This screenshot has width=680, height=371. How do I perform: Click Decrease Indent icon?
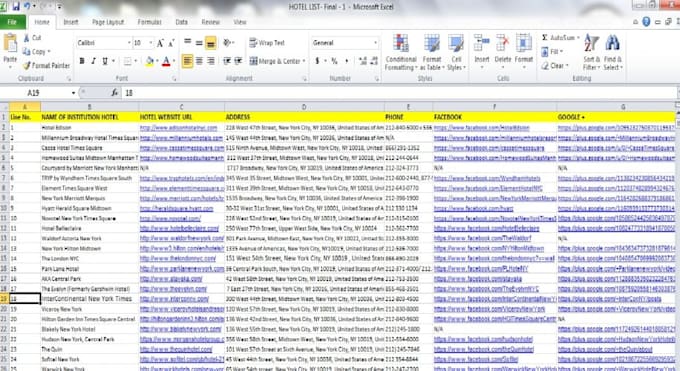click(227, 61)
